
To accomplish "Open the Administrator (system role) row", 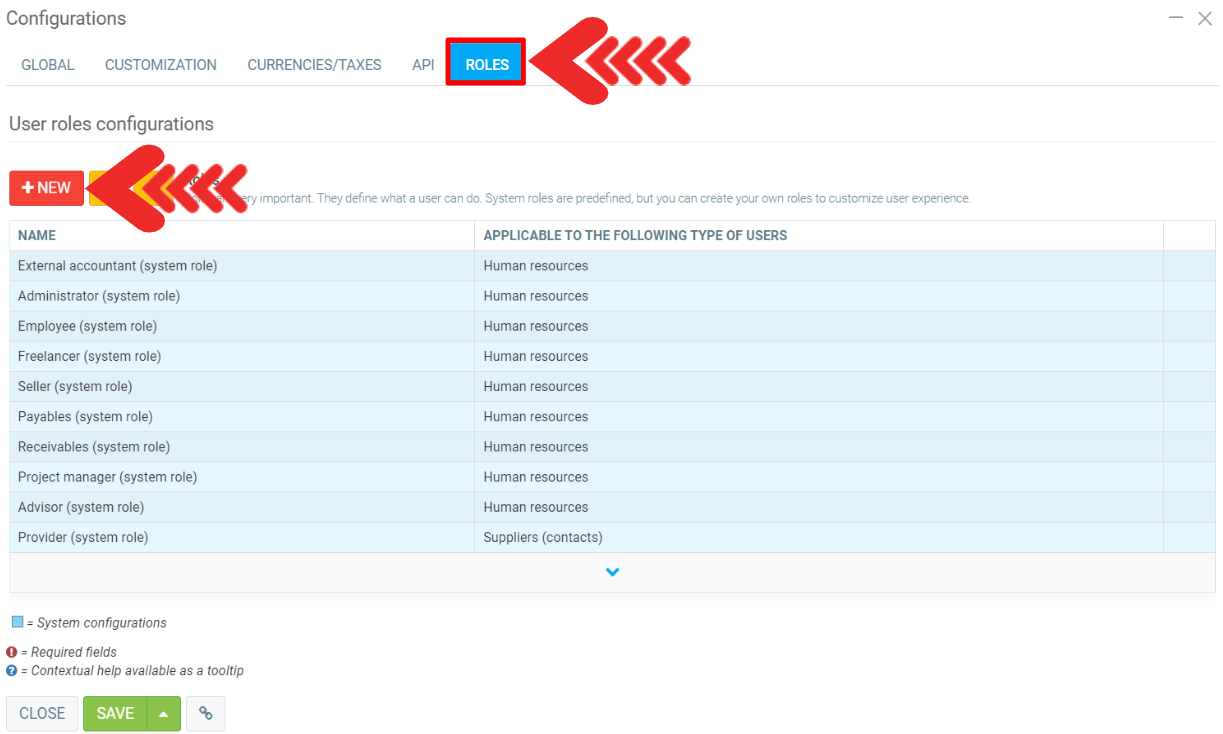I will 99,296.
